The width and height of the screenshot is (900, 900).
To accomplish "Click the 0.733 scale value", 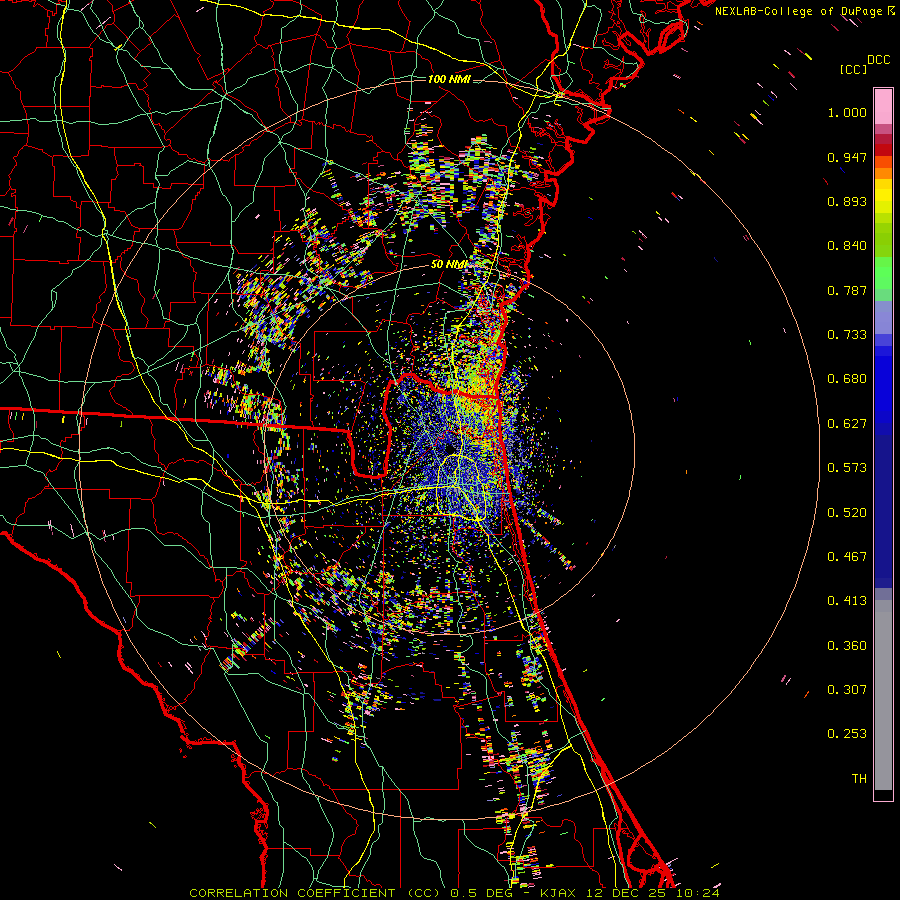I will click(x=847, y=335).
